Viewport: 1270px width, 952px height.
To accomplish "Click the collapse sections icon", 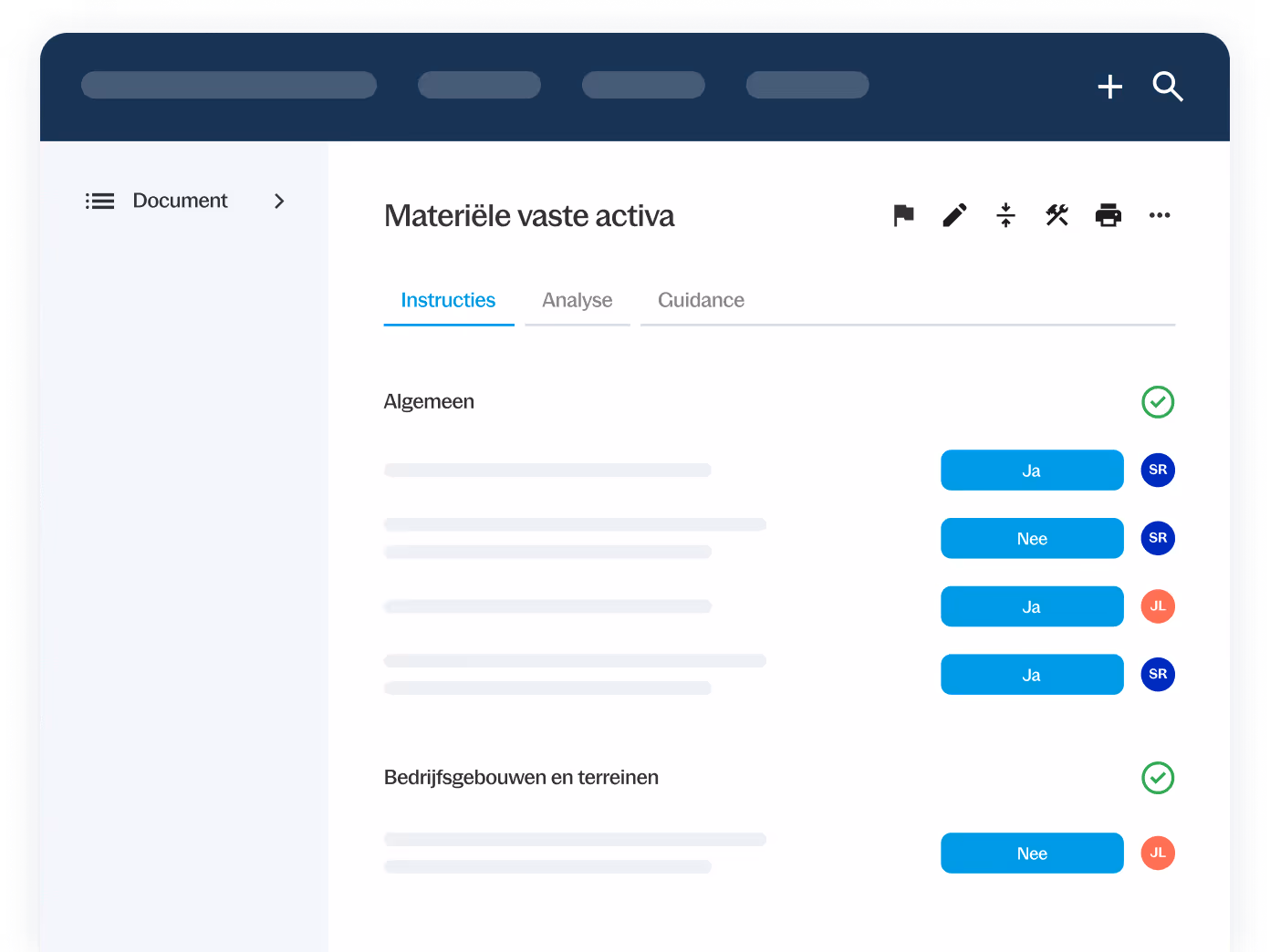I will tap(1005, 215).
